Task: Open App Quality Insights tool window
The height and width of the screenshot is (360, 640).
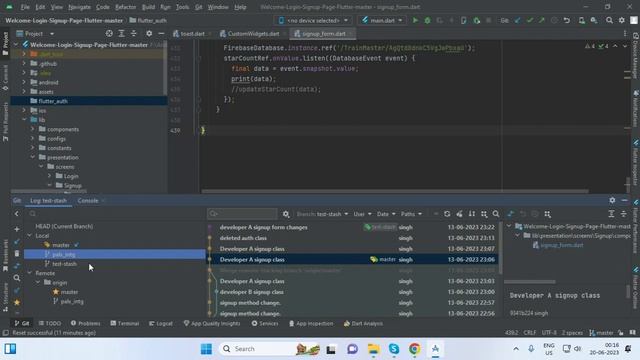Action: tap(212, 323)
